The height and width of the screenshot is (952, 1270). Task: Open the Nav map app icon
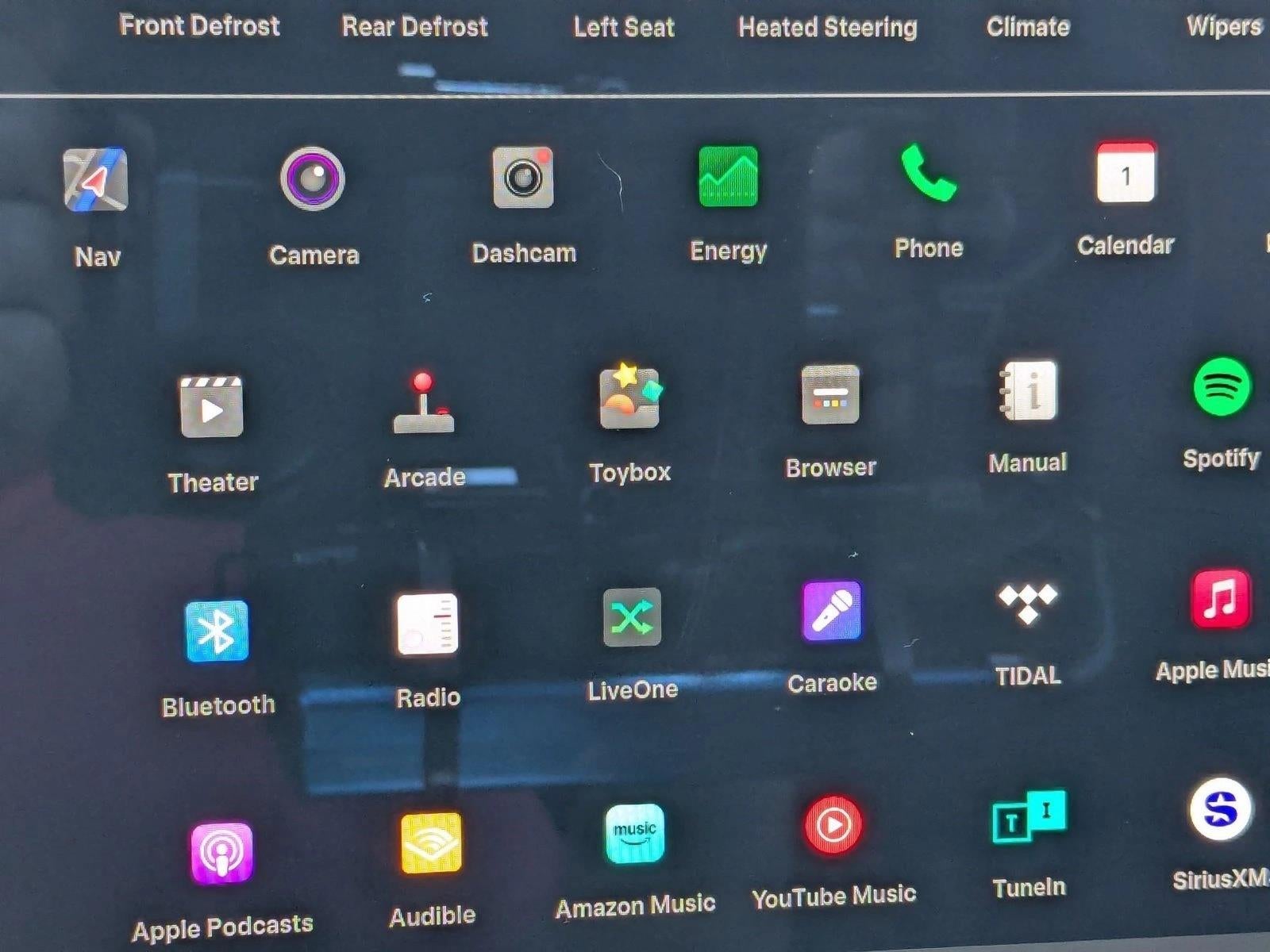(x=95, y=179)
